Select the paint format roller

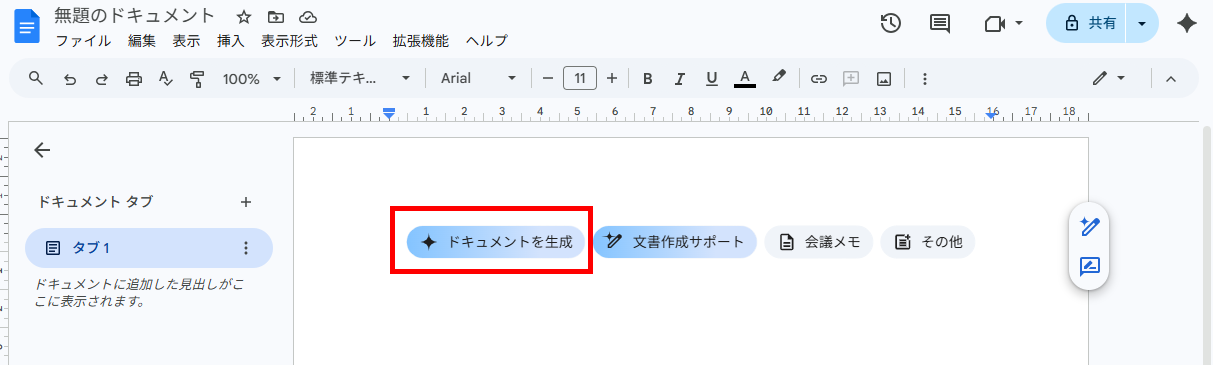tap(197, 78)
